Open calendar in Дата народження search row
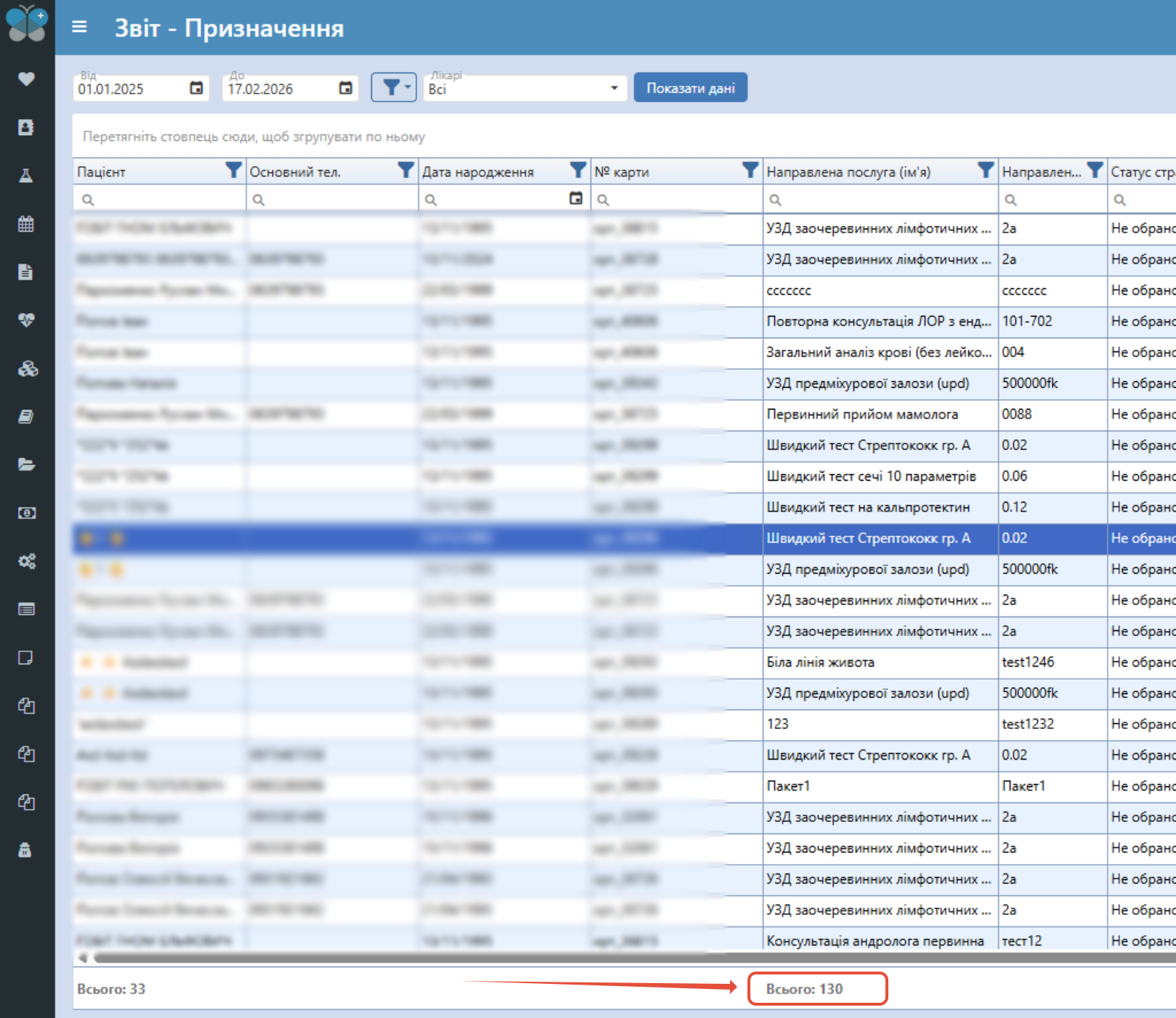The width and height of the screenshot is (1176, 1018). tap(576, 198)
